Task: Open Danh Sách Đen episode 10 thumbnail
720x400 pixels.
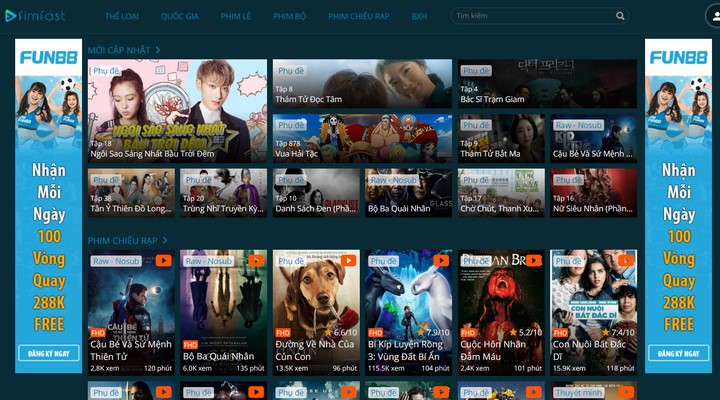Action: tap(316, 193)
